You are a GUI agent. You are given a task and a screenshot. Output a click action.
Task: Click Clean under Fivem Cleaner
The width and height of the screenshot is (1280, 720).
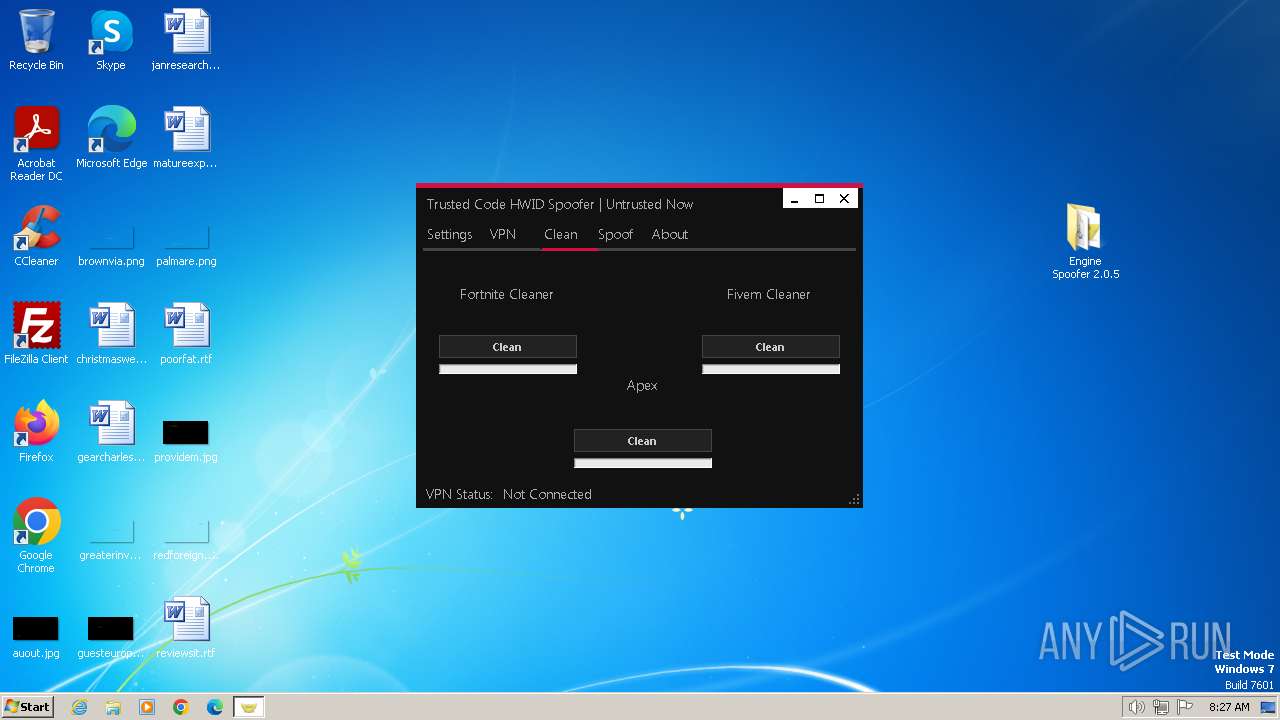[x=771, y=347]
